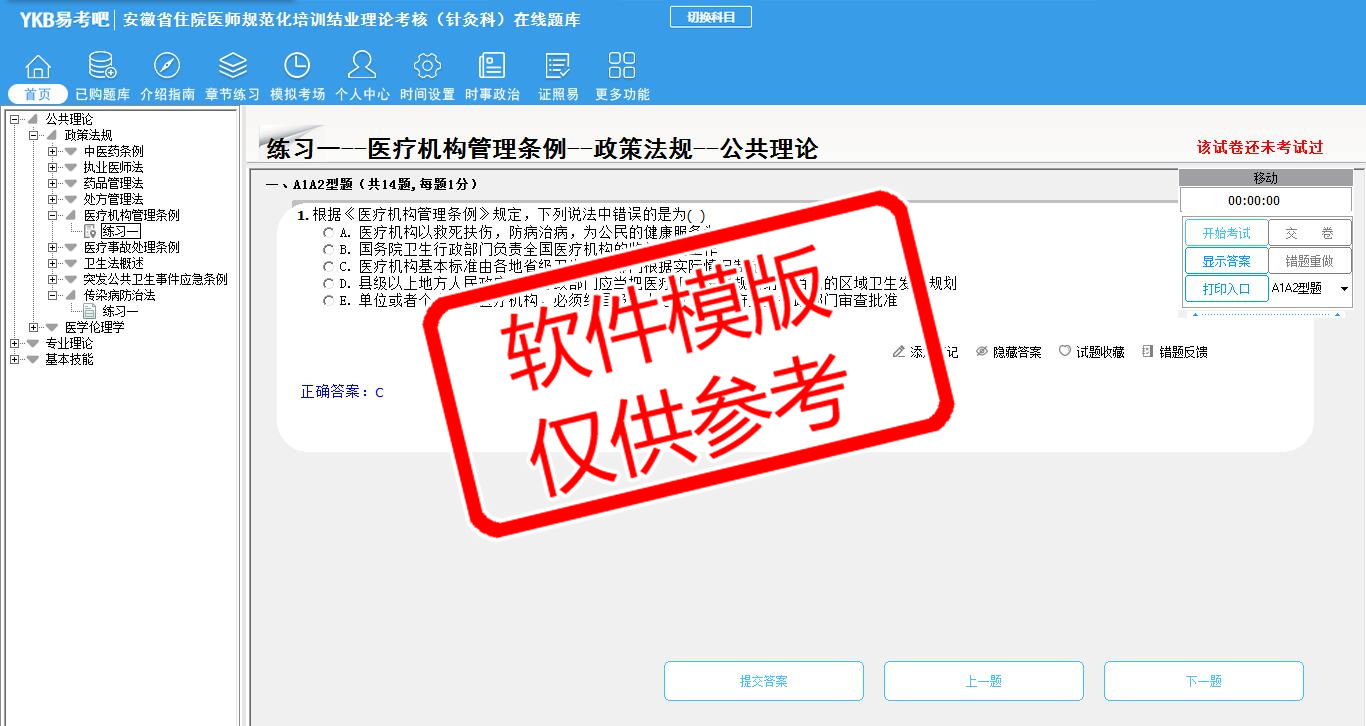1366x726 pixels.
Task: Open the 已购题库 database icon
Action: (102, 67)
